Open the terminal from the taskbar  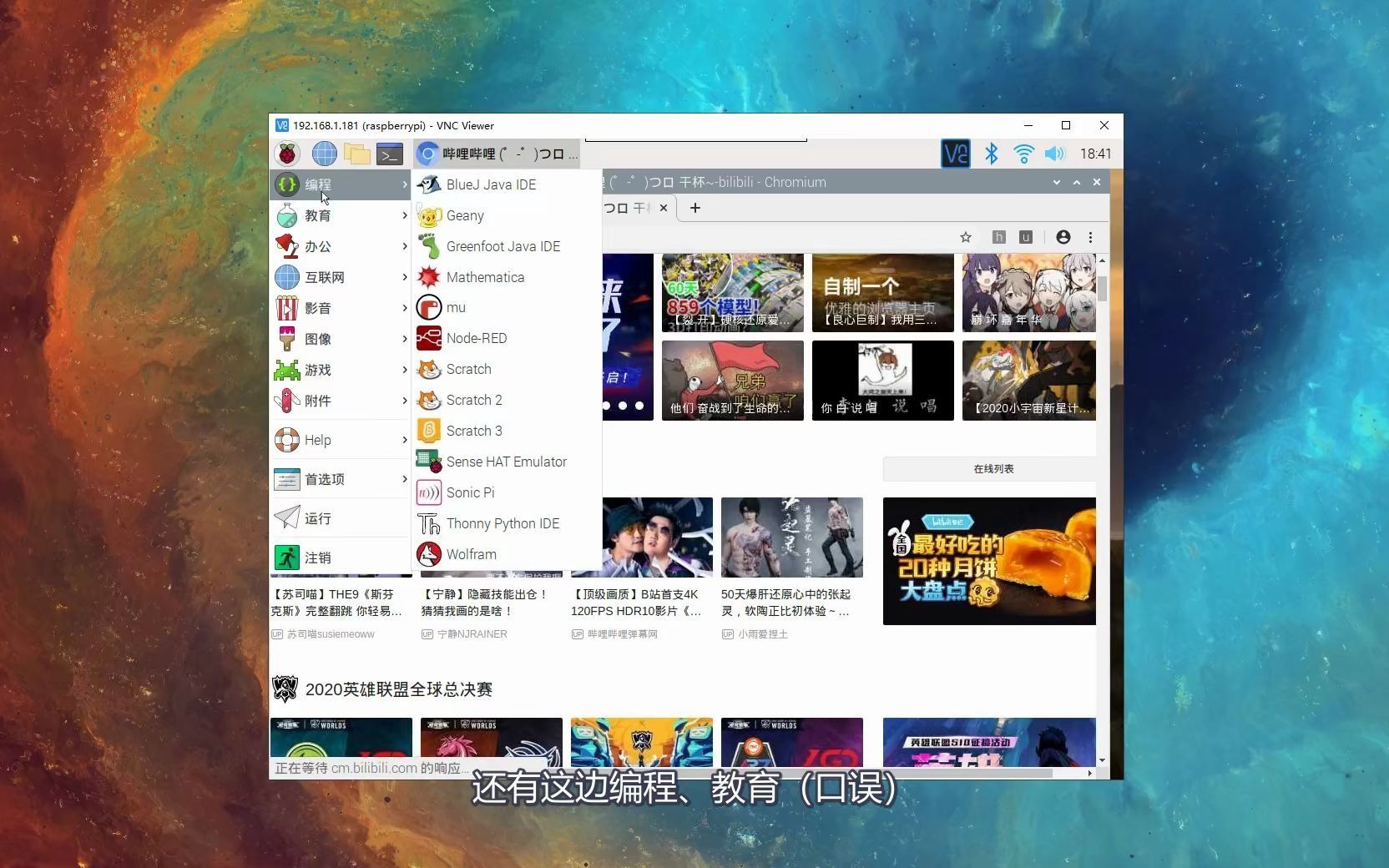[x=389, y=154]
